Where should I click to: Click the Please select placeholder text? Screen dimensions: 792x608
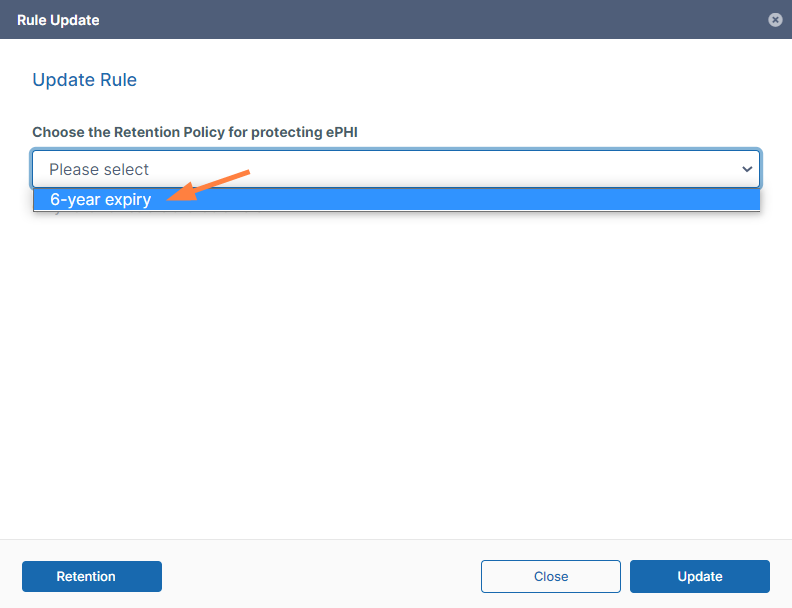tap(99, 170)
